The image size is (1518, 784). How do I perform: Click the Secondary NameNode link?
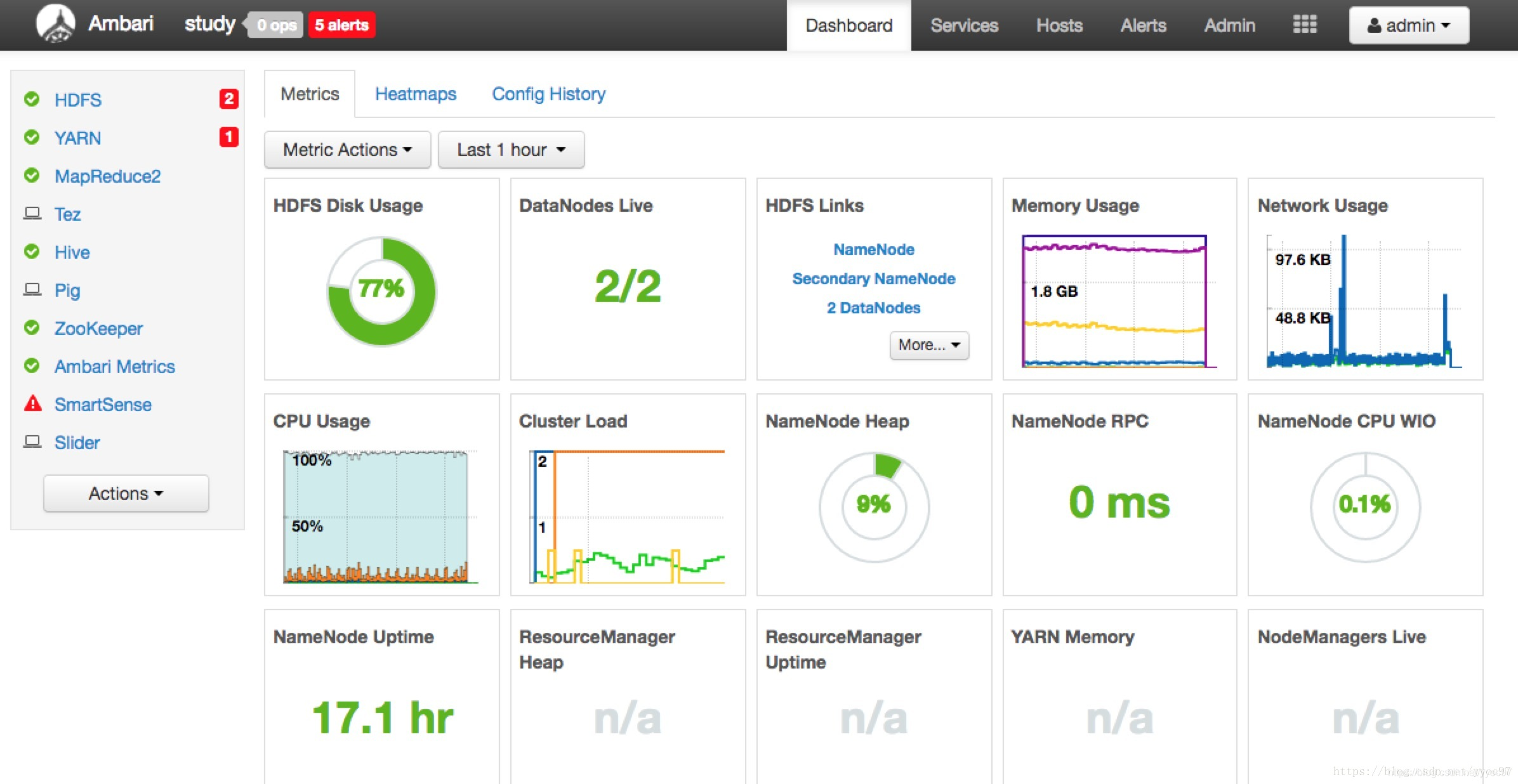coord(874,278)
